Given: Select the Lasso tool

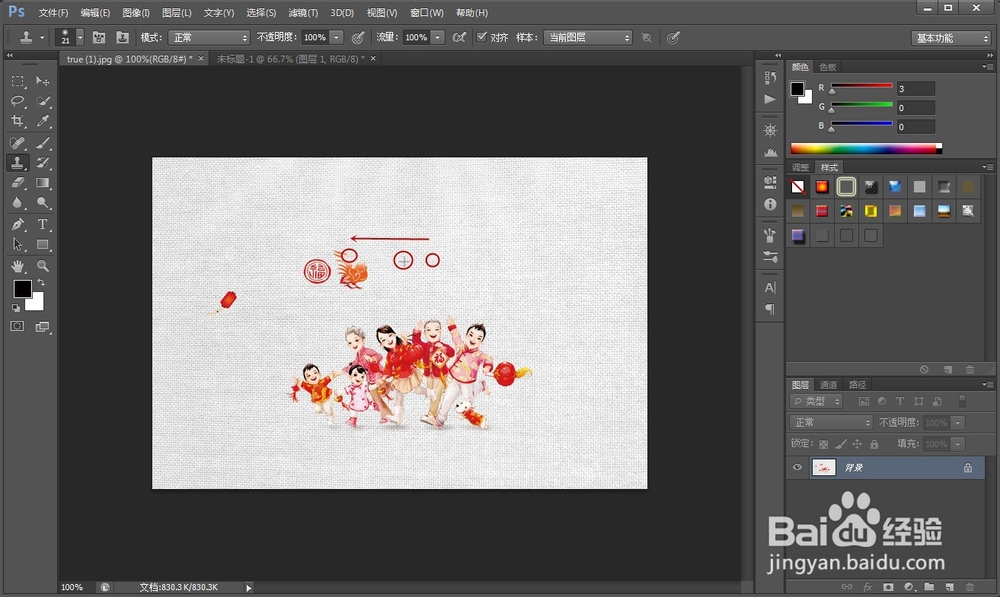Looking at the screenshot, I should tap(18, 101).
